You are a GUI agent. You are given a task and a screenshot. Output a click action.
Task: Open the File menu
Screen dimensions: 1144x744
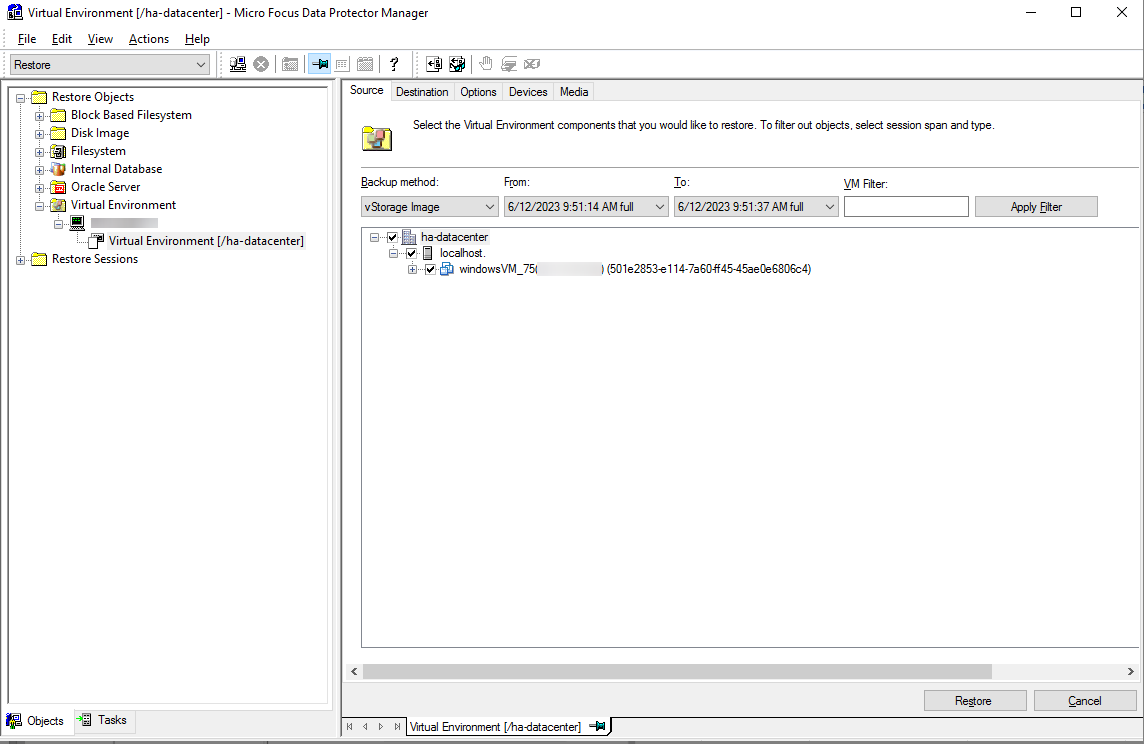[26, 39]
